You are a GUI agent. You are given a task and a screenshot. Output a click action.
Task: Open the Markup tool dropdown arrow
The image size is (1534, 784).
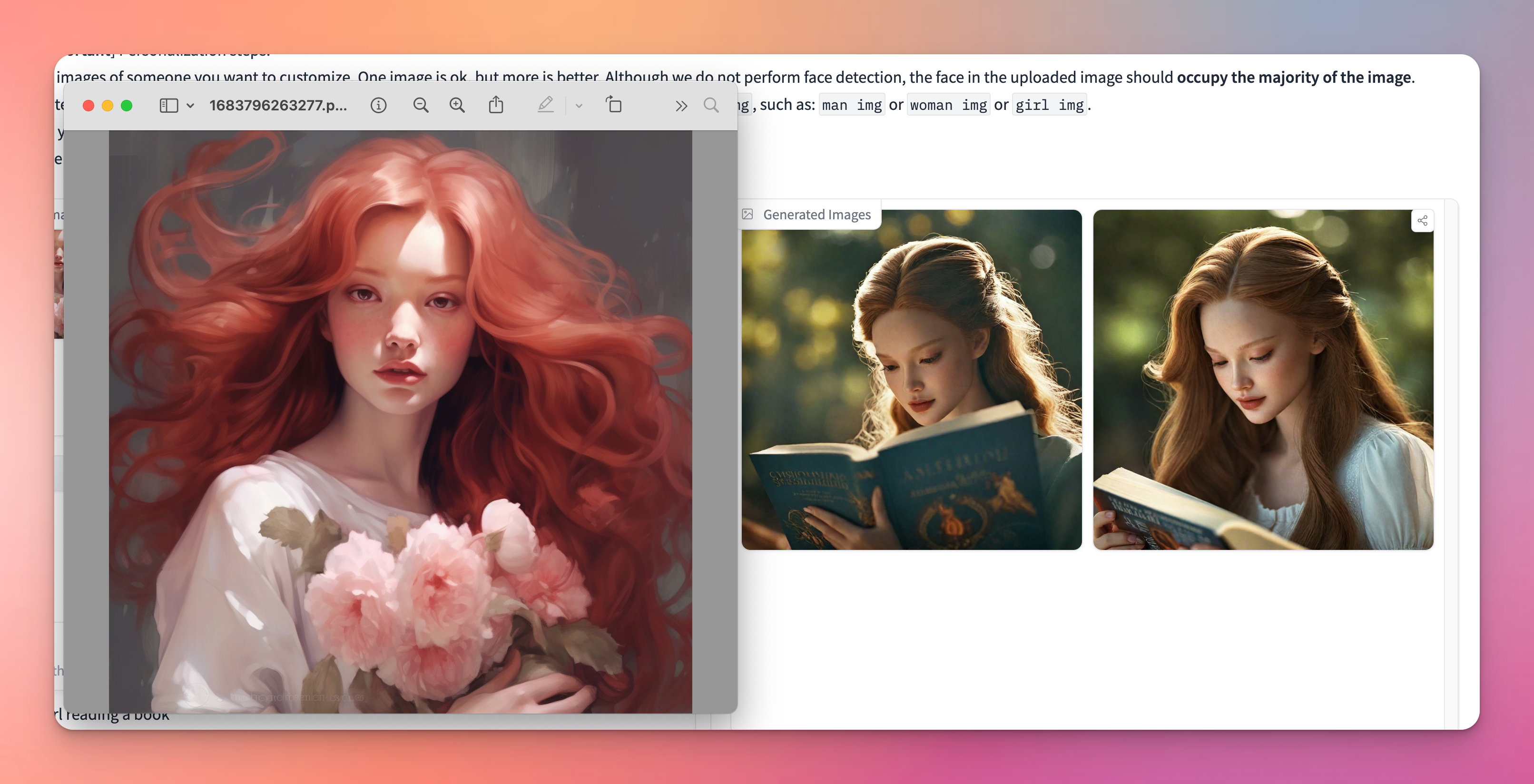point(578,106)
